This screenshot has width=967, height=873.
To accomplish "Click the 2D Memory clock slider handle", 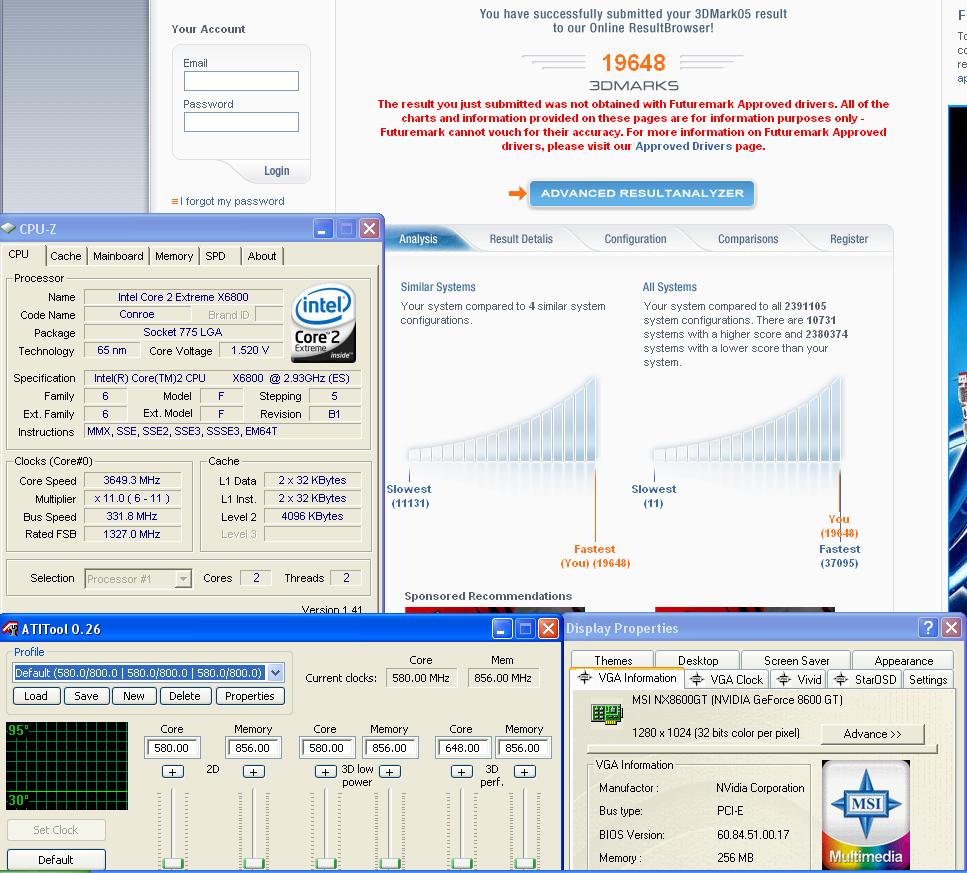I will (253, 863).
